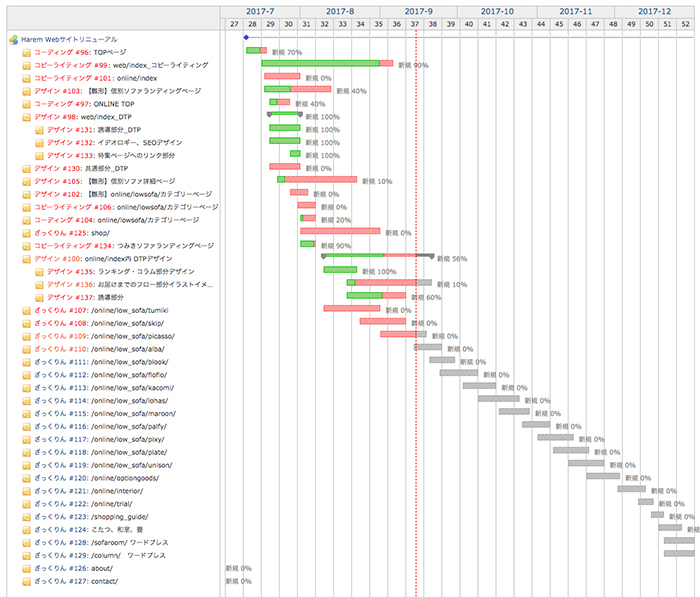Click the 新規 70% label for issue #96
Viewport: 700px width, 597px height.
tap(287, 53)
